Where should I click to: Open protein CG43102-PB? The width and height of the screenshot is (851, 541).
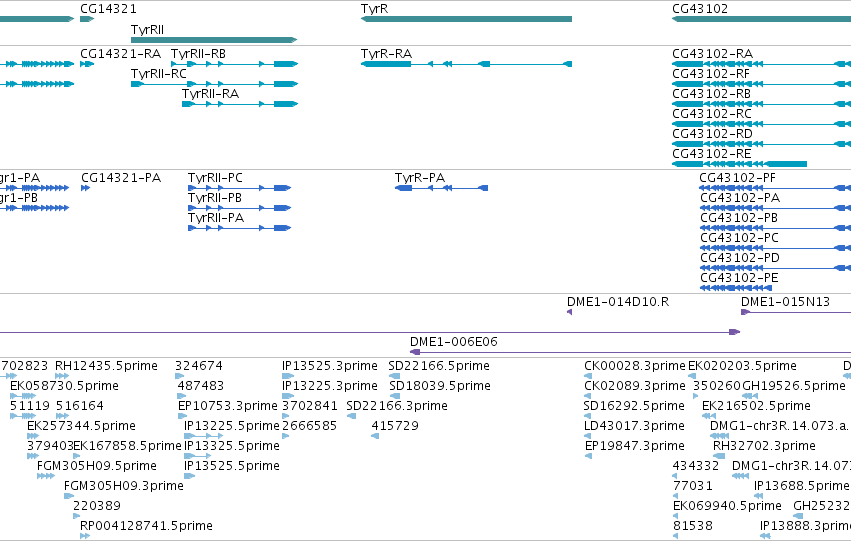point(739,218)
